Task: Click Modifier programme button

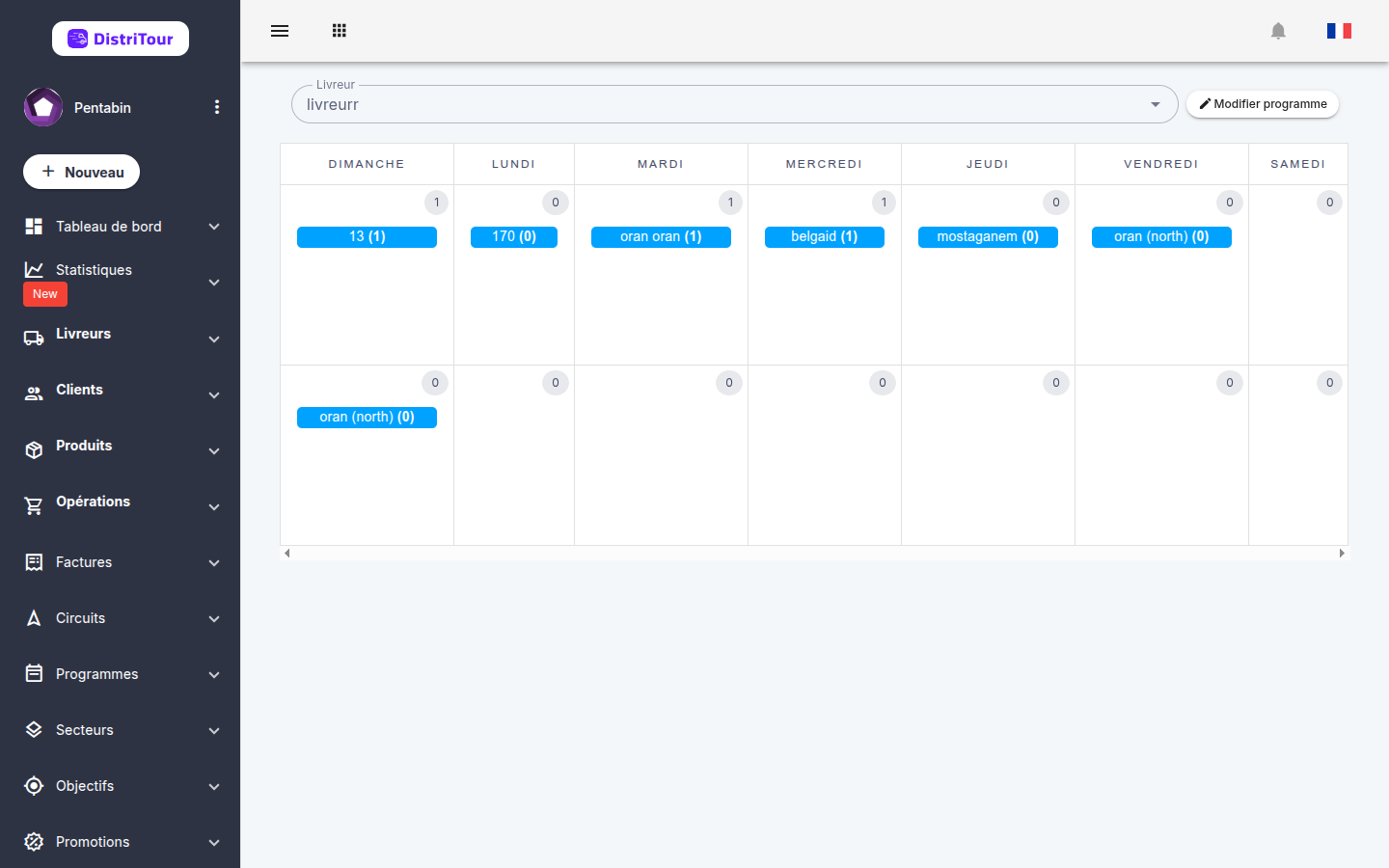Action: pyautogui.click(x=1263, y=104)
